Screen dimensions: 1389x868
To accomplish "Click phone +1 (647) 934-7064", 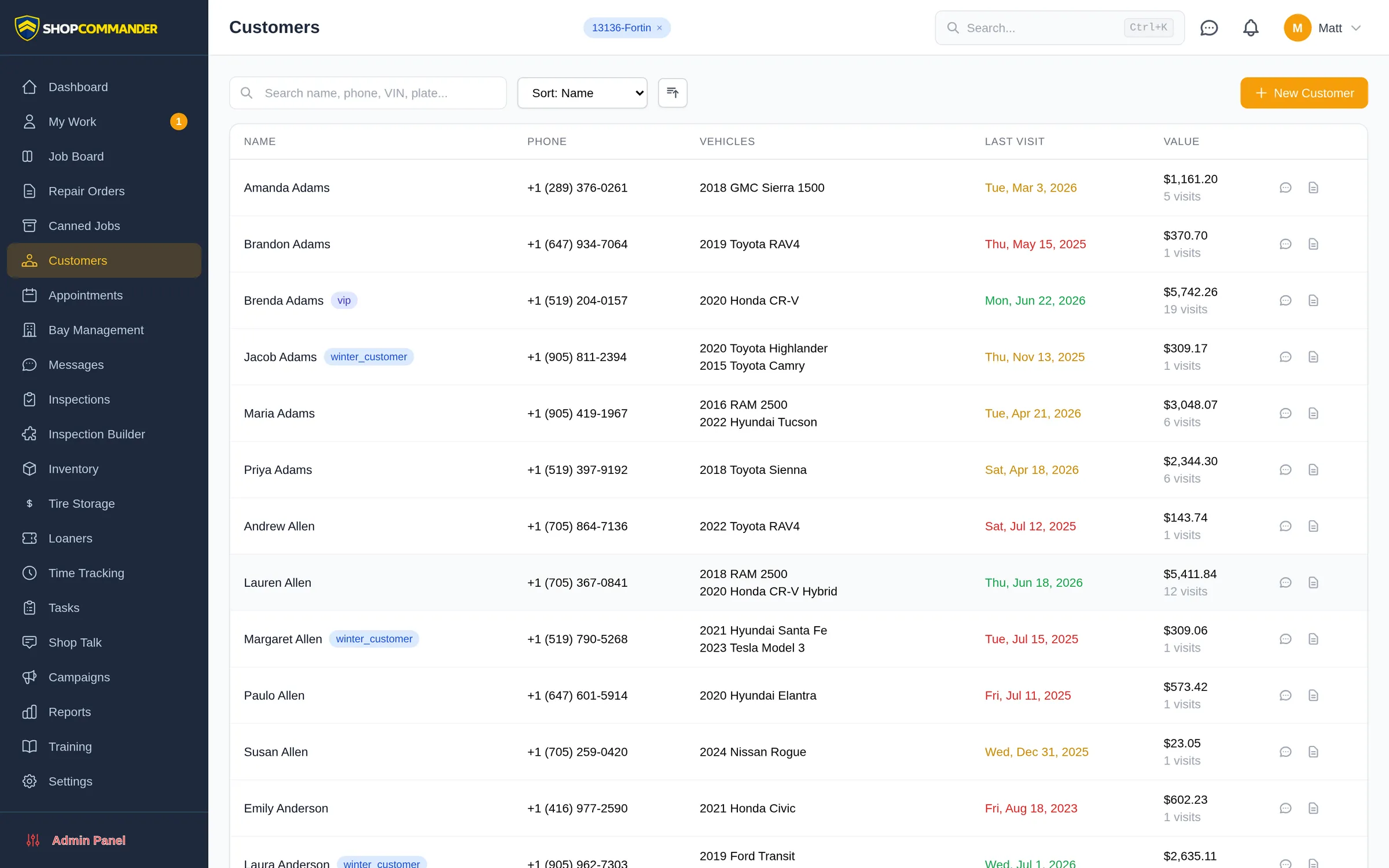I will coord(577,244).
